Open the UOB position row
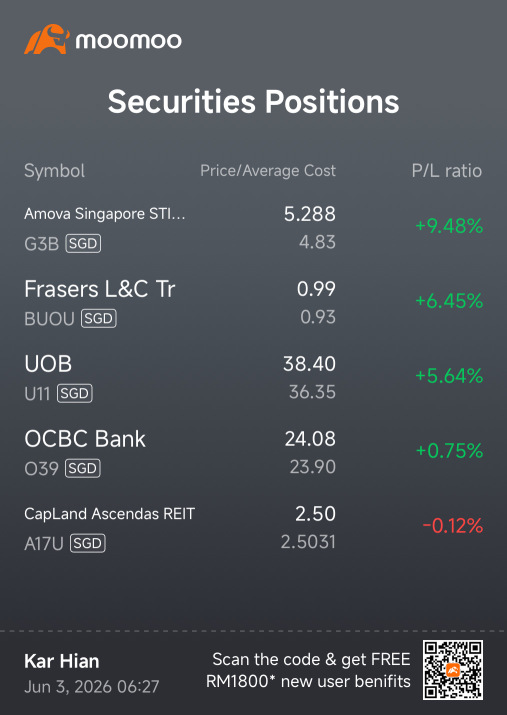The image size is (507, 715). (254, 378)
